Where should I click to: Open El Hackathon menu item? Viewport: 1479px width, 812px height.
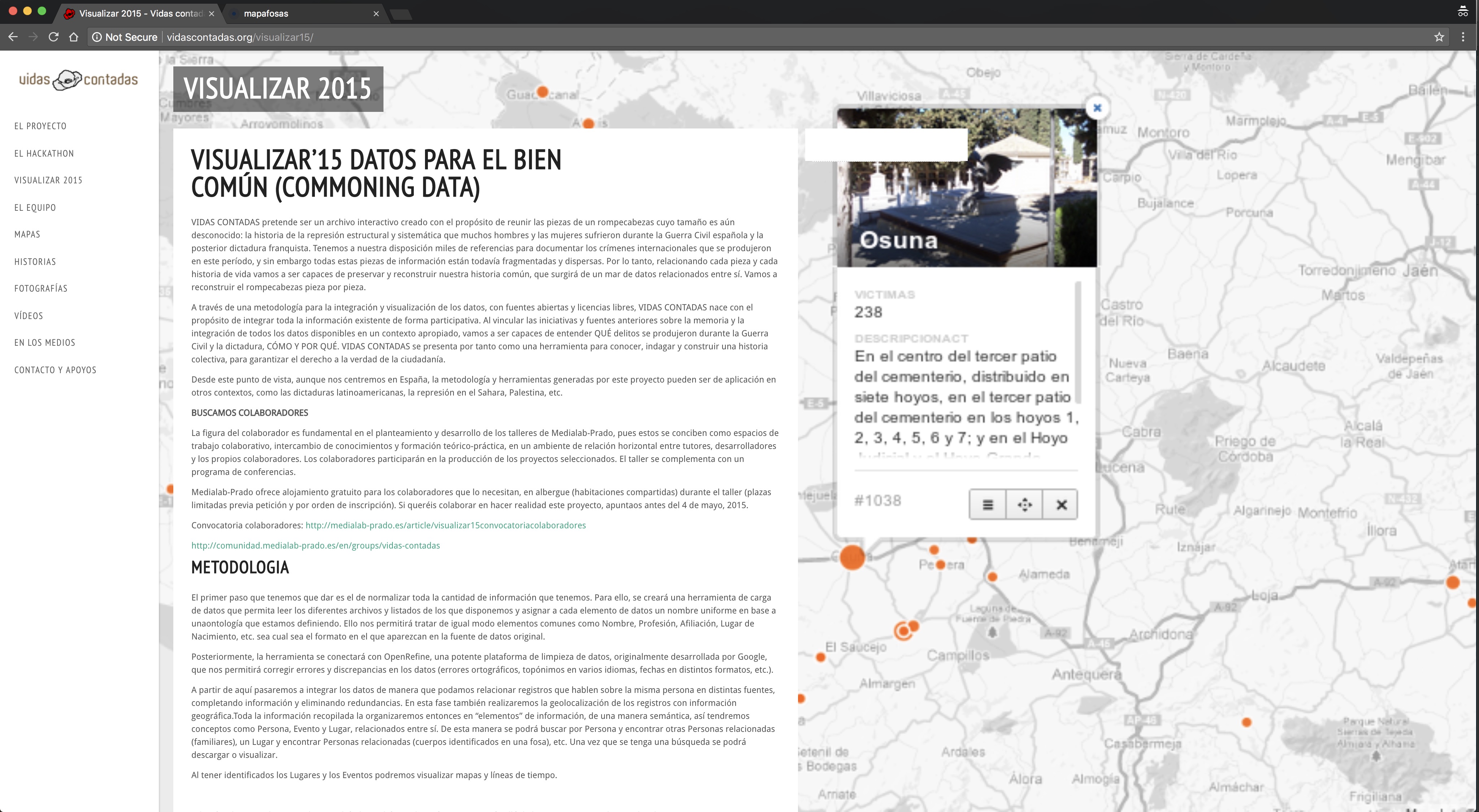point(44,153)
